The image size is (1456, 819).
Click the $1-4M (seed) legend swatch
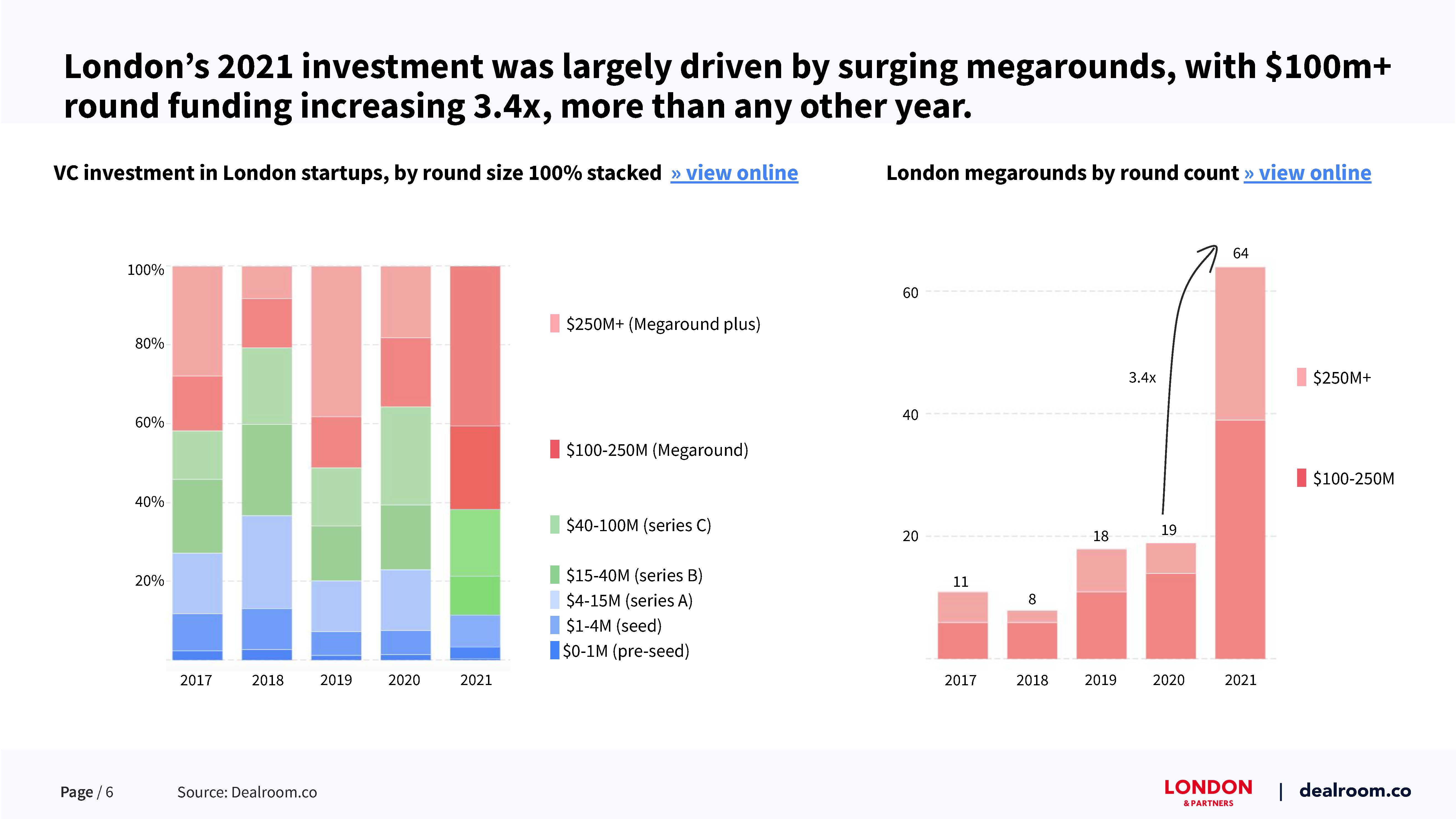554,625
